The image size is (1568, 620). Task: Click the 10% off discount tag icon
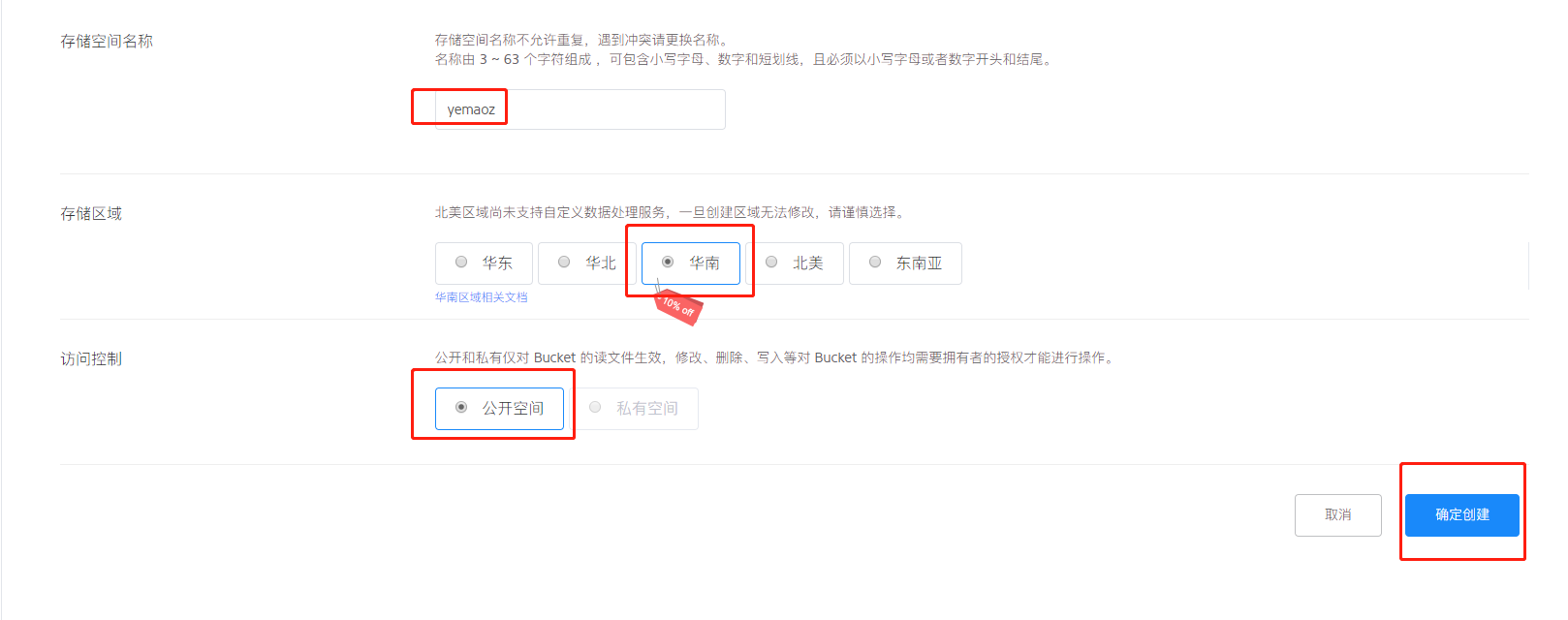coord(679,306)
